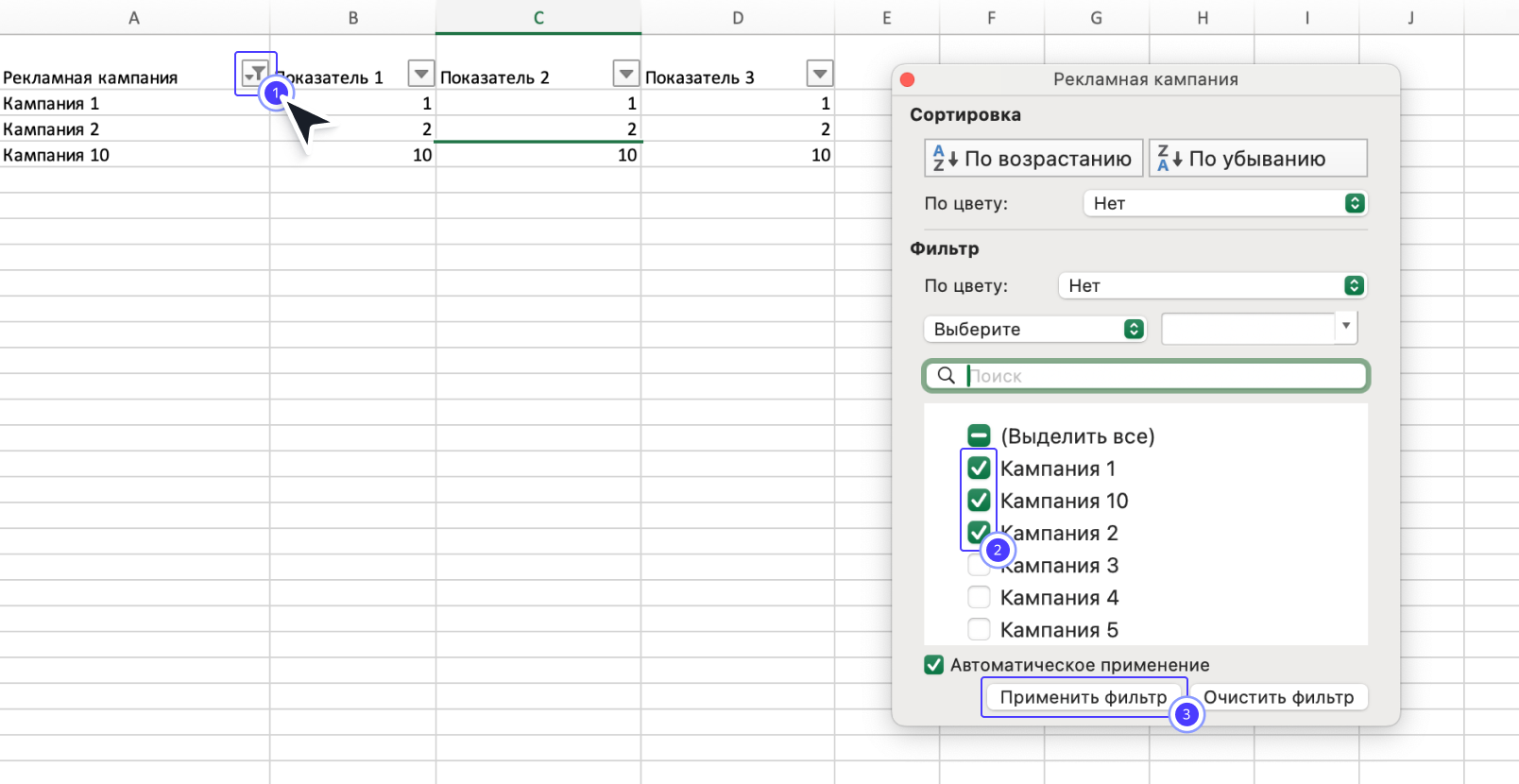This screenshot has height=784, width=1519.
Task: Open the filter button for Рекламная кампания column
Action: coord(255,74)
